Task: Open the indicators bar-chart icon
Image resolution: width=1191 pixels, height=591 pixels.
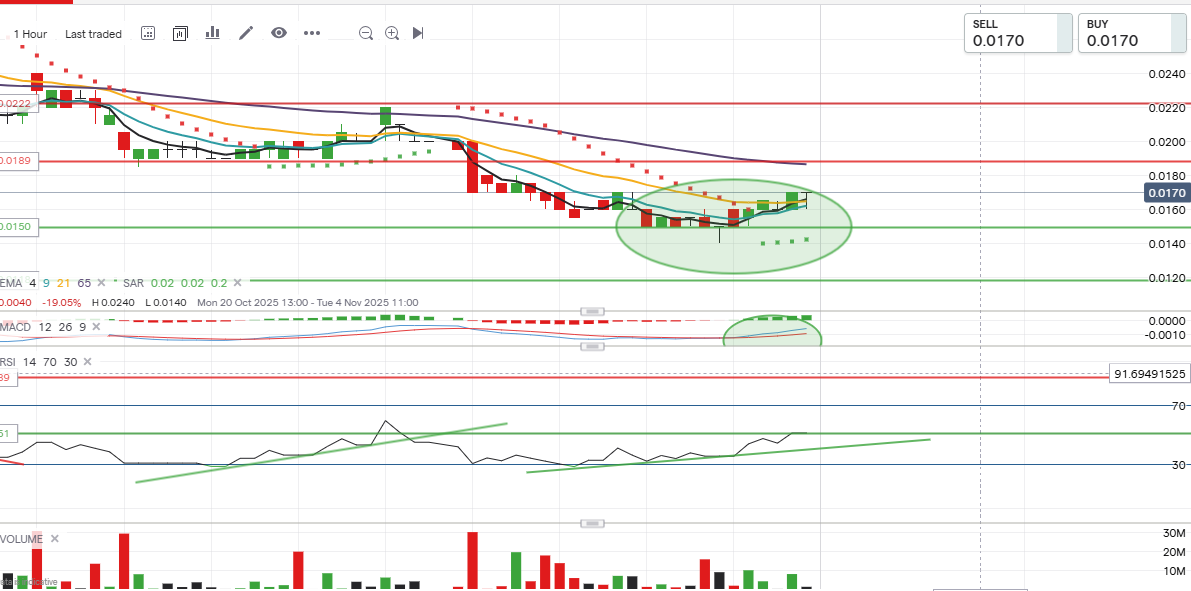Action: point(212,33)
